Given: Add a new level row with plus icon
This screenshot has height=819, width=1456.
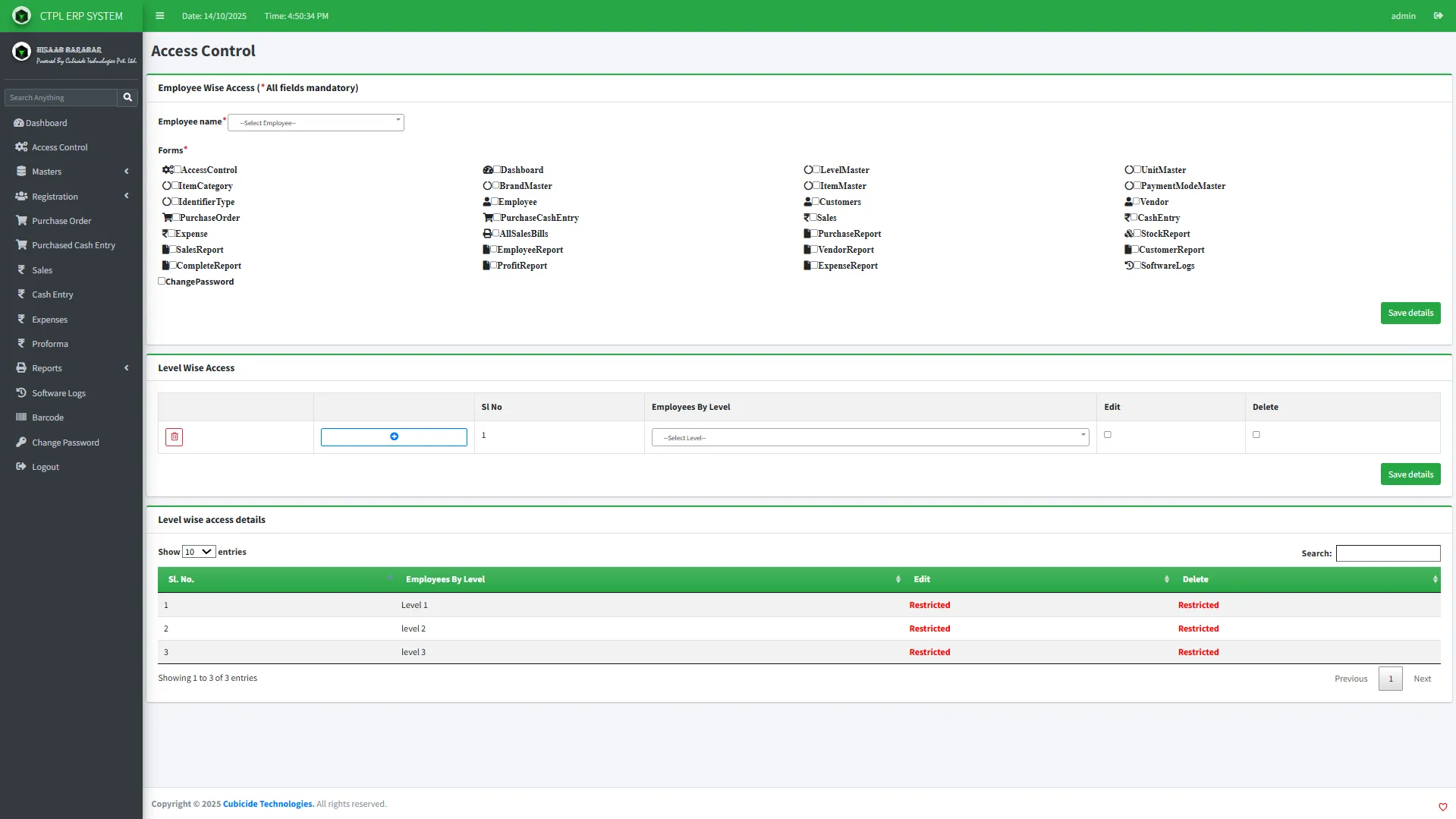Looking at the screenshot, I should point(394,437).
